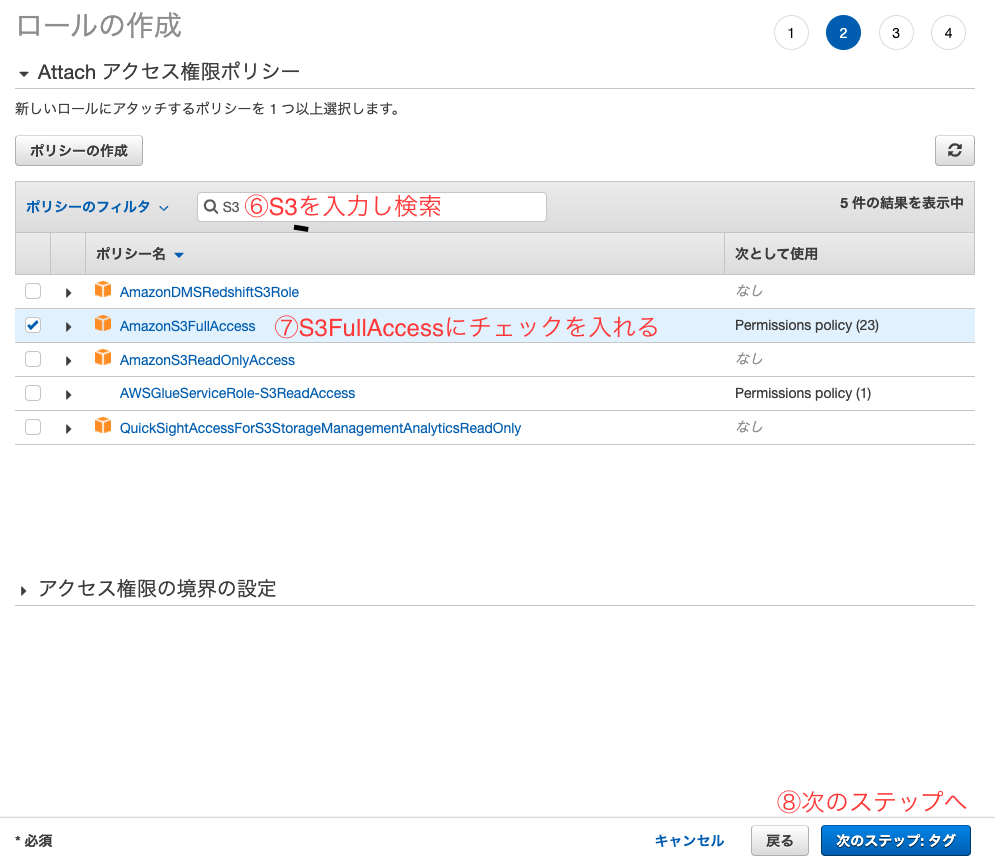Check the AmazonS3ReadOnlyAccess checkbox
Viewport: 995px width, 864px height.
33,359
